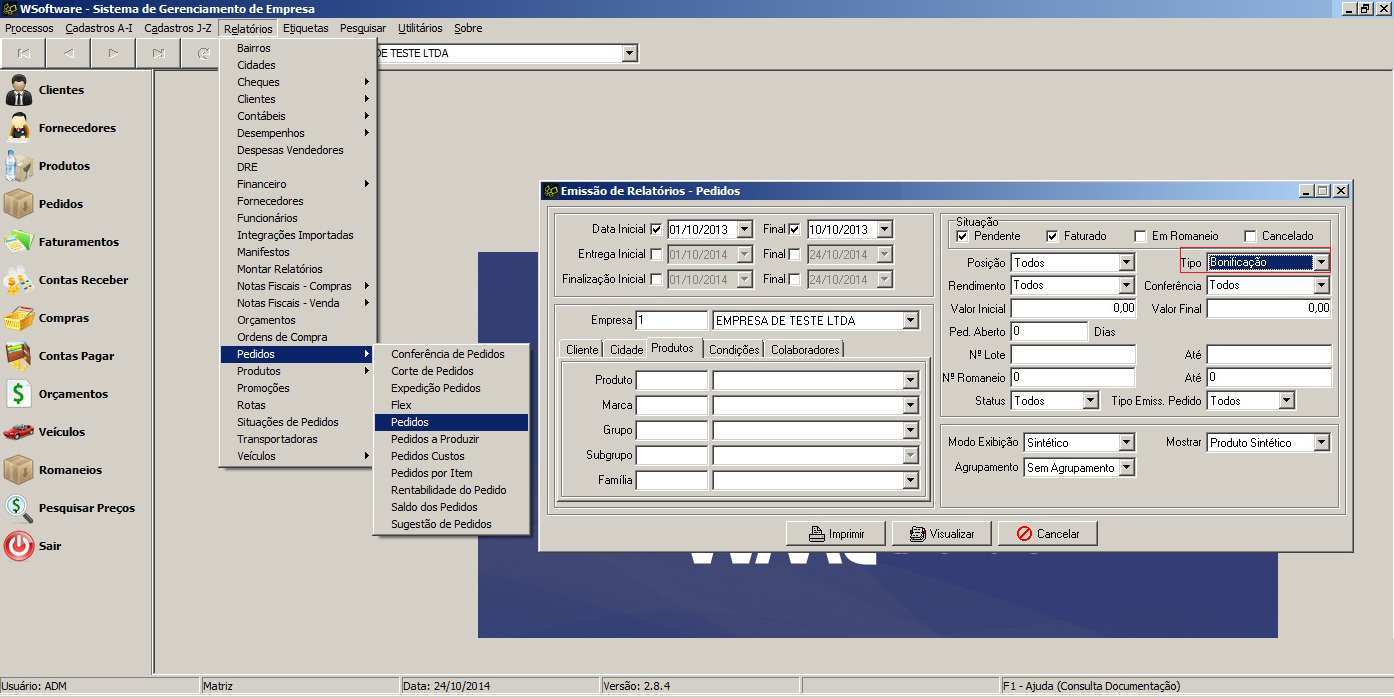
Task: Click the Imprimir button
Action: (x=836, y=534)
